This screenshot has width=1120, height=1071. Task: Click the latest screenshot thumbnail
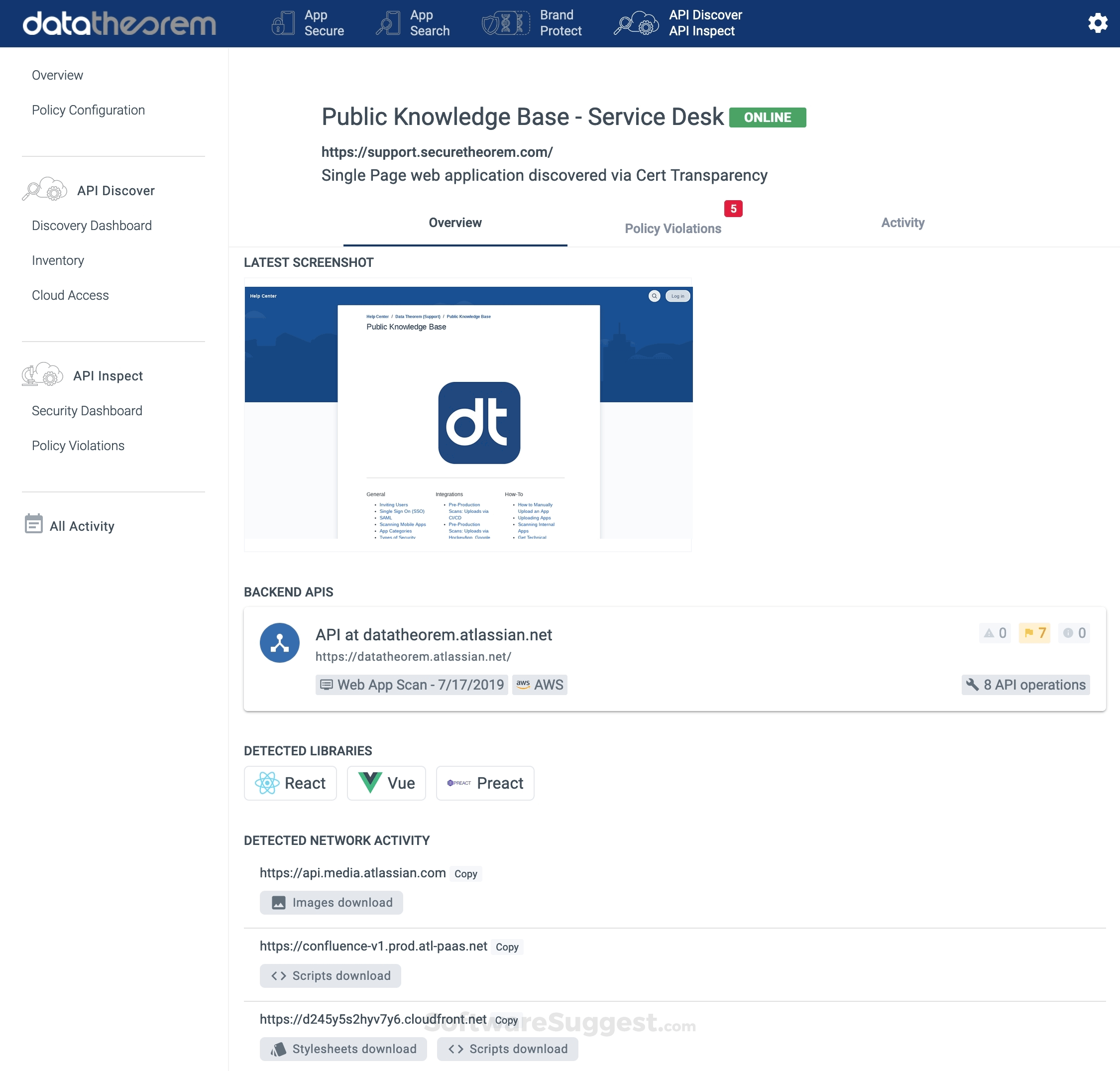pyautogui.click(x=467, y=414)
